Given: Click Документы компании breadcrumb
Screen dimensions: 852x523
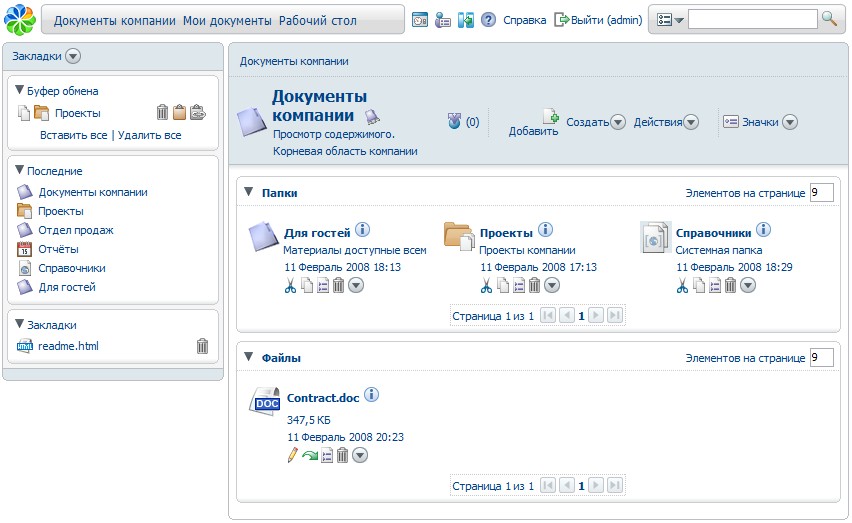Looking at the screenshot, I should pos(294,61).
